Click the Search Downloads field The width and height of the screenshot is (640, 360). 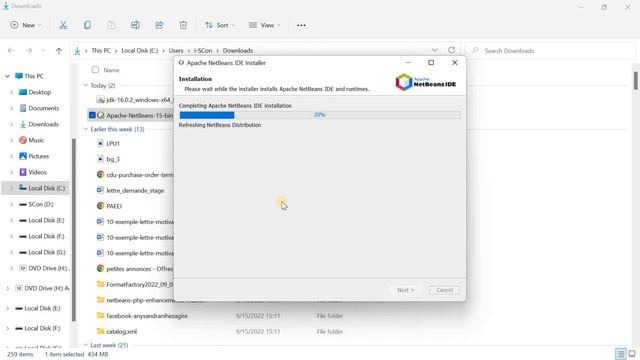pos(550,51)
